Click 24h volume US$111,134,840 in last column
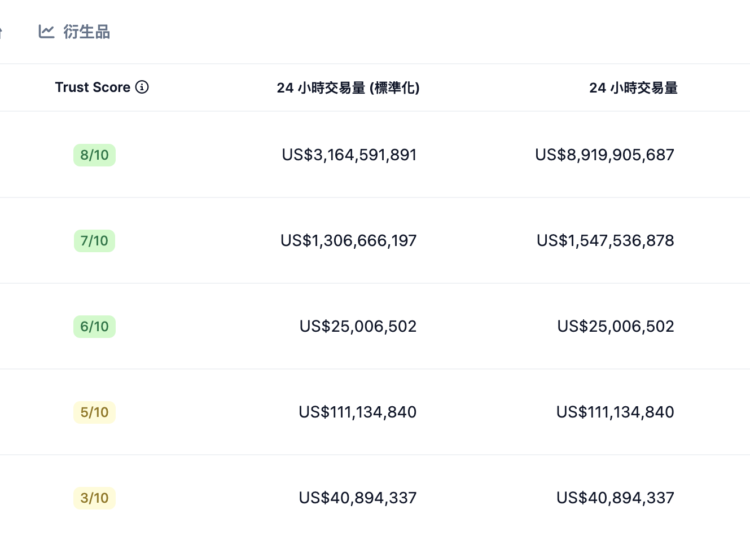 click(615, 412)
